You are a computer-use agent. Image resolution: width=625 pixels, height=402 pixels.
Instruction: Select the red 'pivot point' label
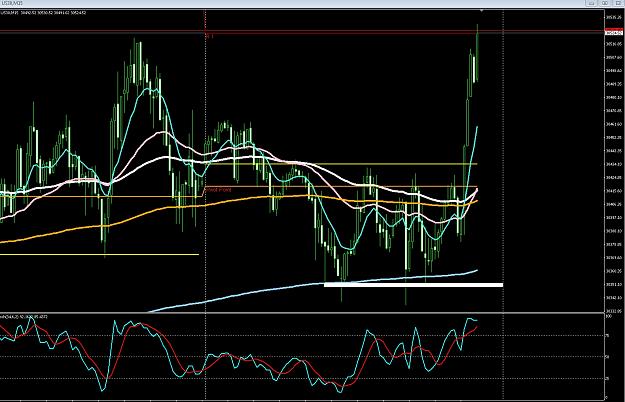(218, 190)
